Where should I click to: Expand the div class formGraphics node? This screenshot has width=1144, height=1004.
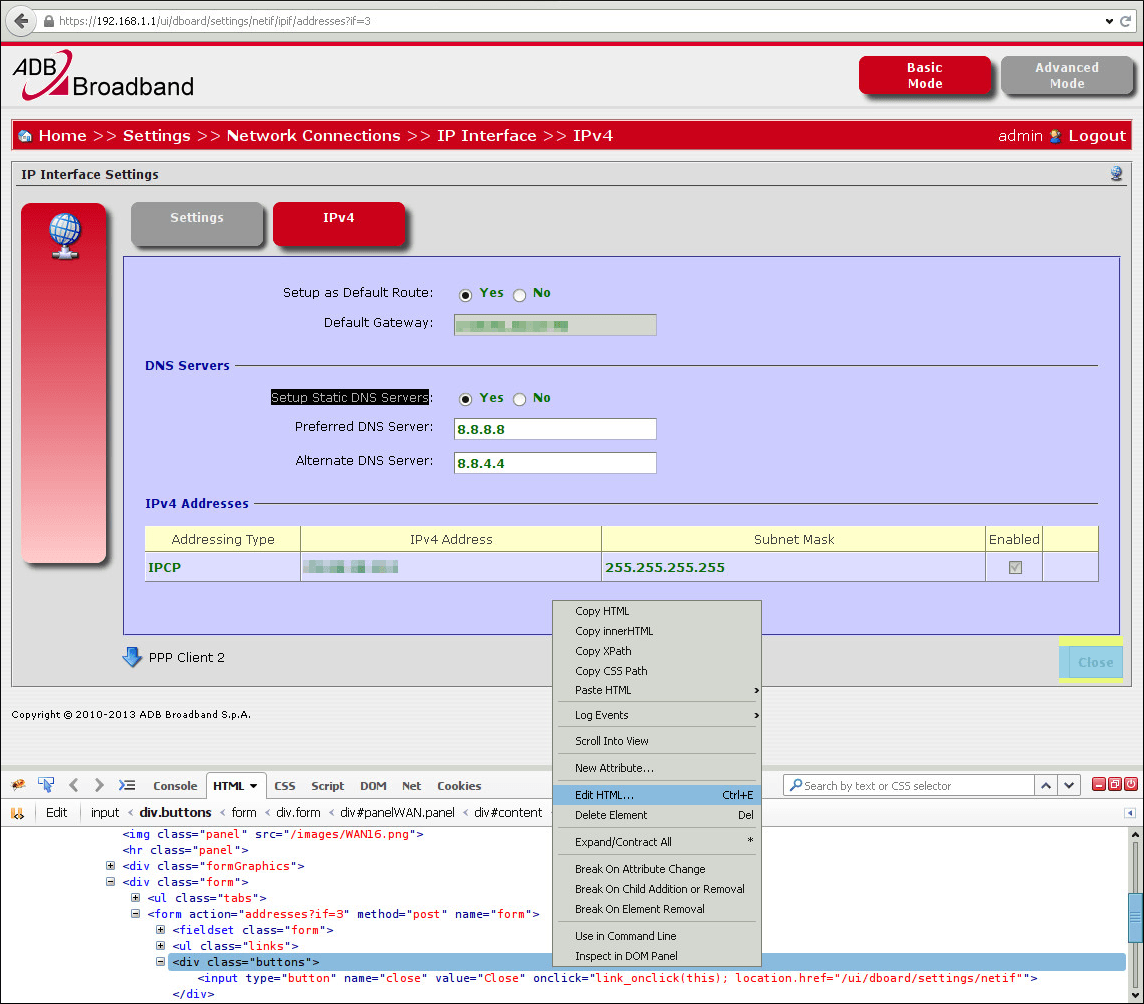click(x=110, y=865)
